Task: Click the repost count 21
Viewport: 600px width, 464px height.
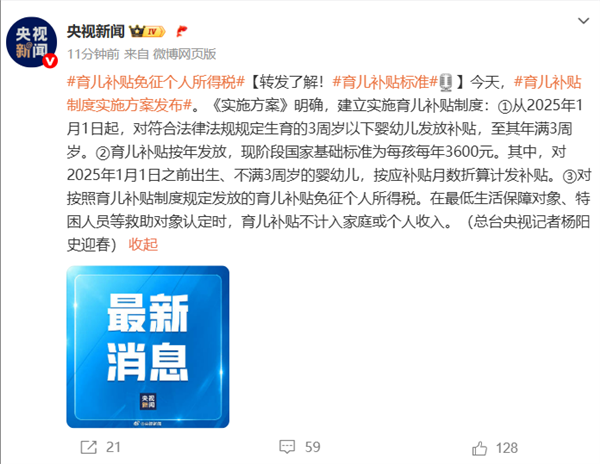Action: click(x=113, y=447)
